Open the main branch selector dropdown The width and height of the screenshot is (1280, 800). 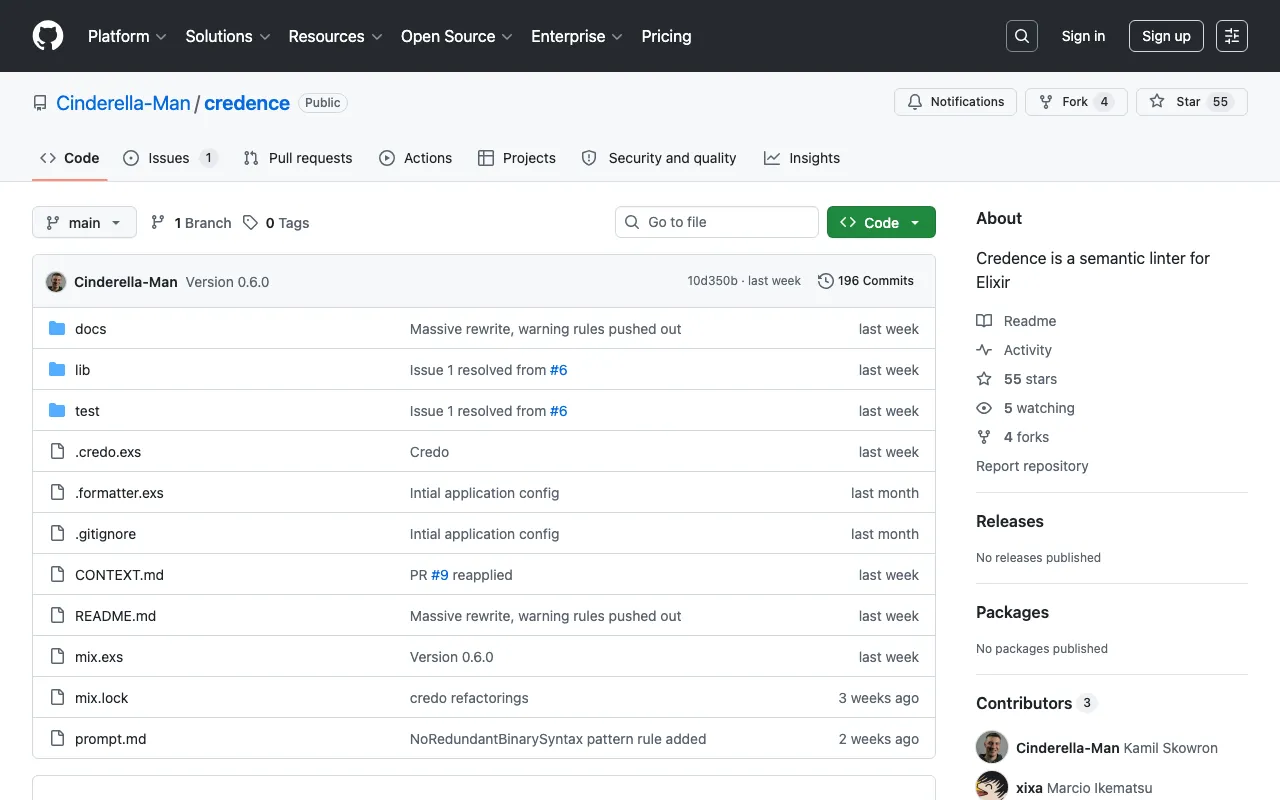[x=84, y=222]
